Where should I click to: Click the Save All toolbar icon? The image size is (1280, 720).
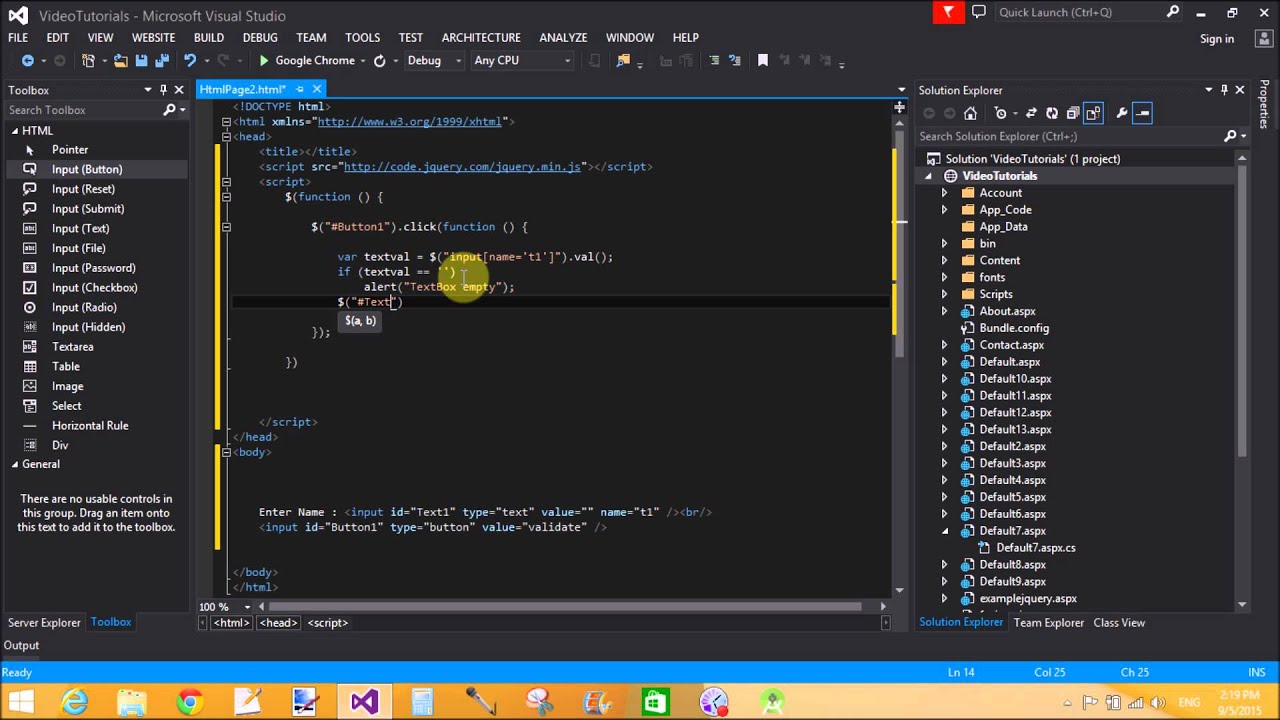(x=161, y=61)
